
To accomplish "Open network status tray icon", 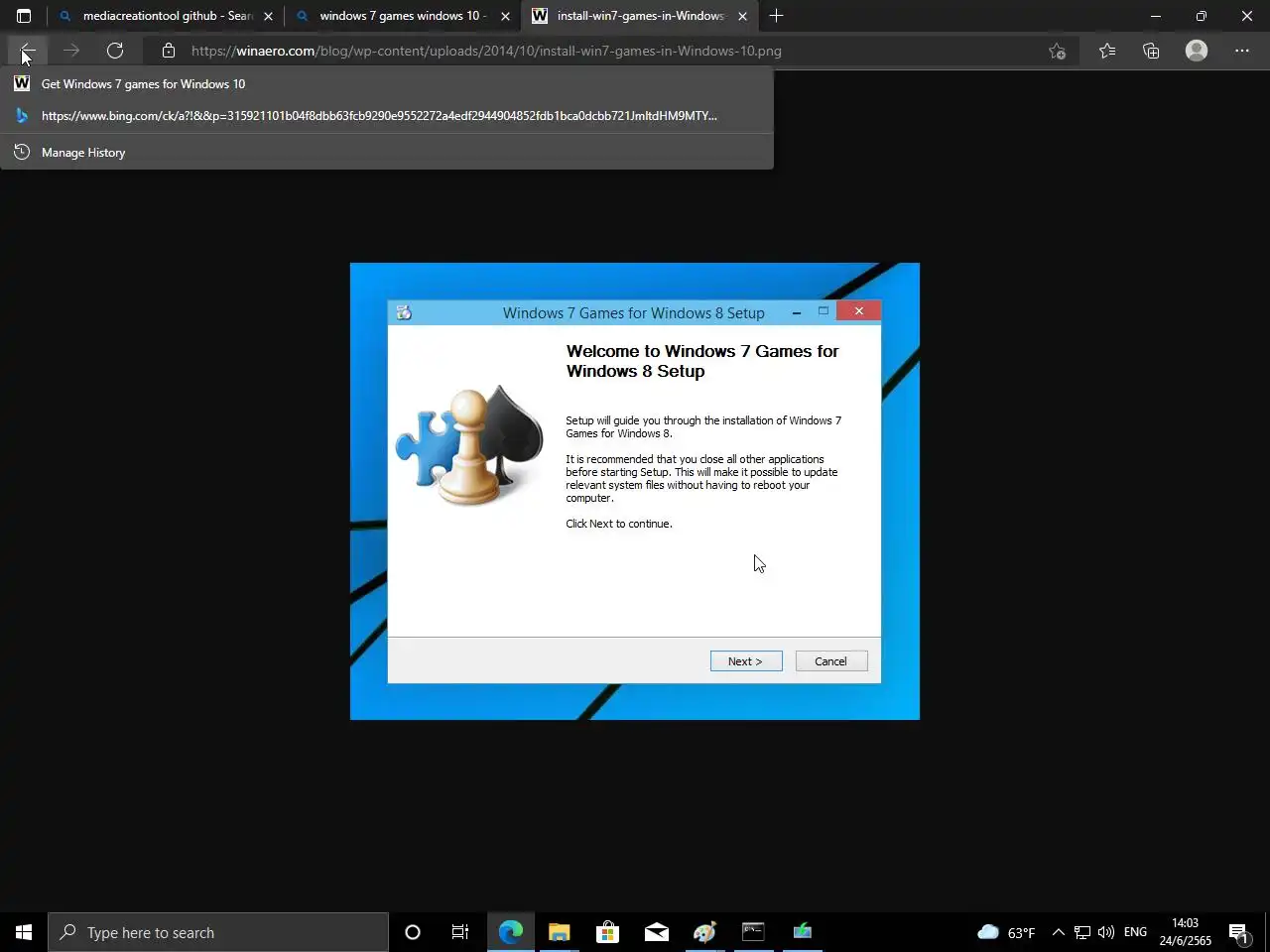I will click(x=1082, y=932).
